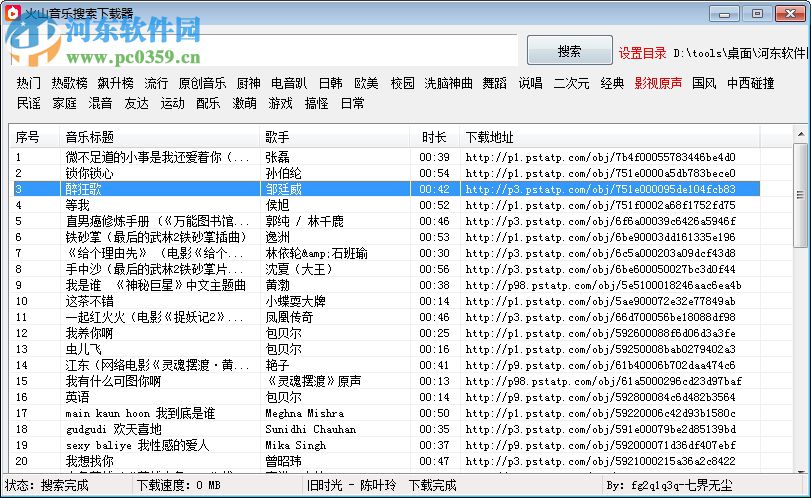Sort by the 音乐标题 column header

point(159,137)
